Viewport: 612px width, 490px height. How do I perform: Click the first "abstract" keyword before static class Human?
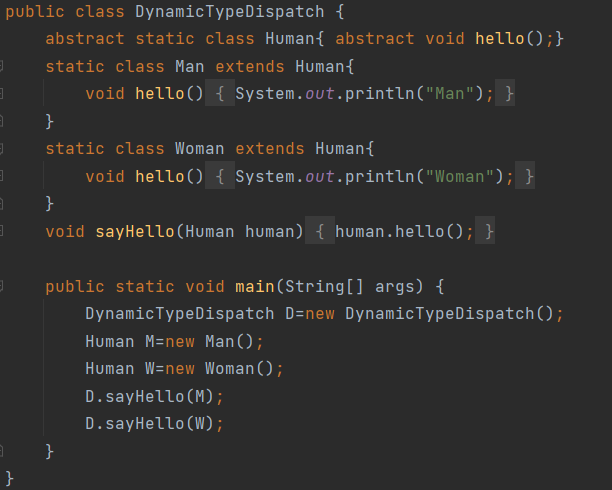click(85, 39)
